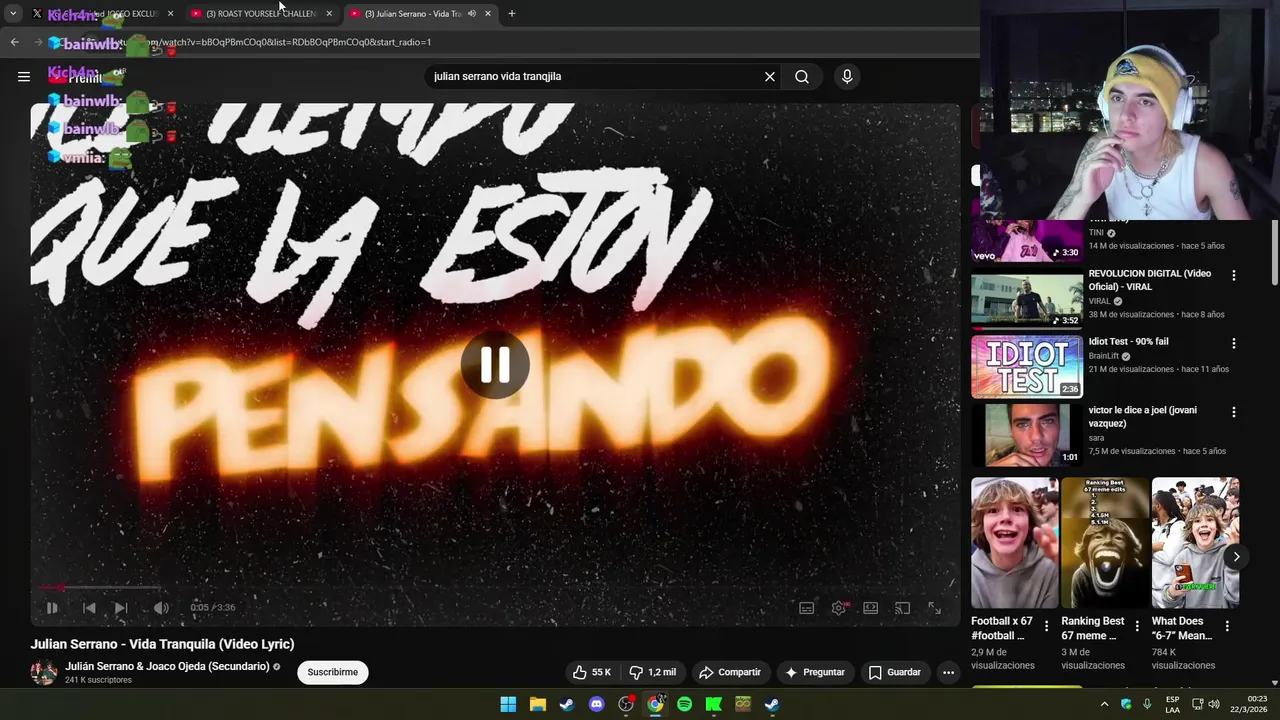This screenshot has height=720, width=1280.
Task: Like the video with 55 K
Action: (591, 672)
